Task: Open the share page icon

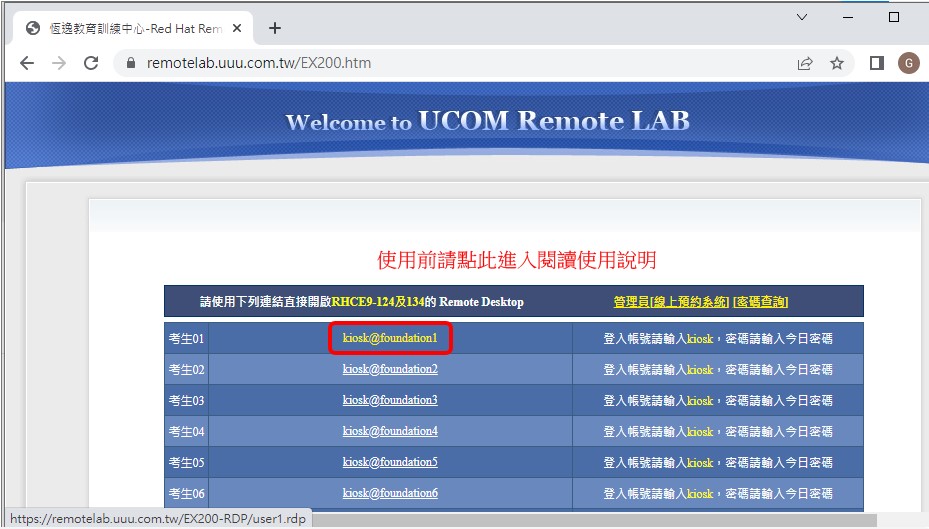Action: click(805, 63)
